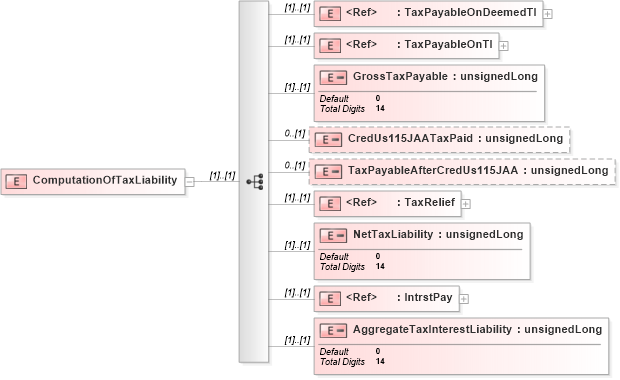Screen dimensions: 620x380
Task: Select CredUs115JAATaxPaid : unsignedLong text
Action: click(x=455, y=138)
